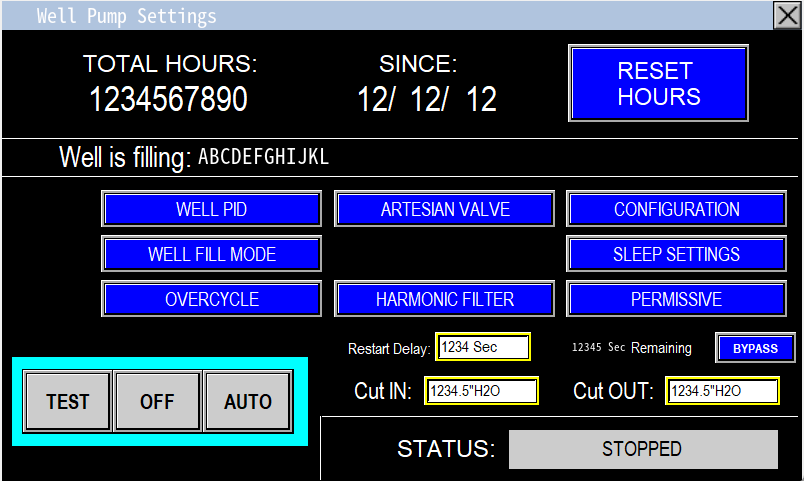Open the CONFIGURATION page
The width and height of the screenshot is (804, 481).
click(x=677, y=210)
